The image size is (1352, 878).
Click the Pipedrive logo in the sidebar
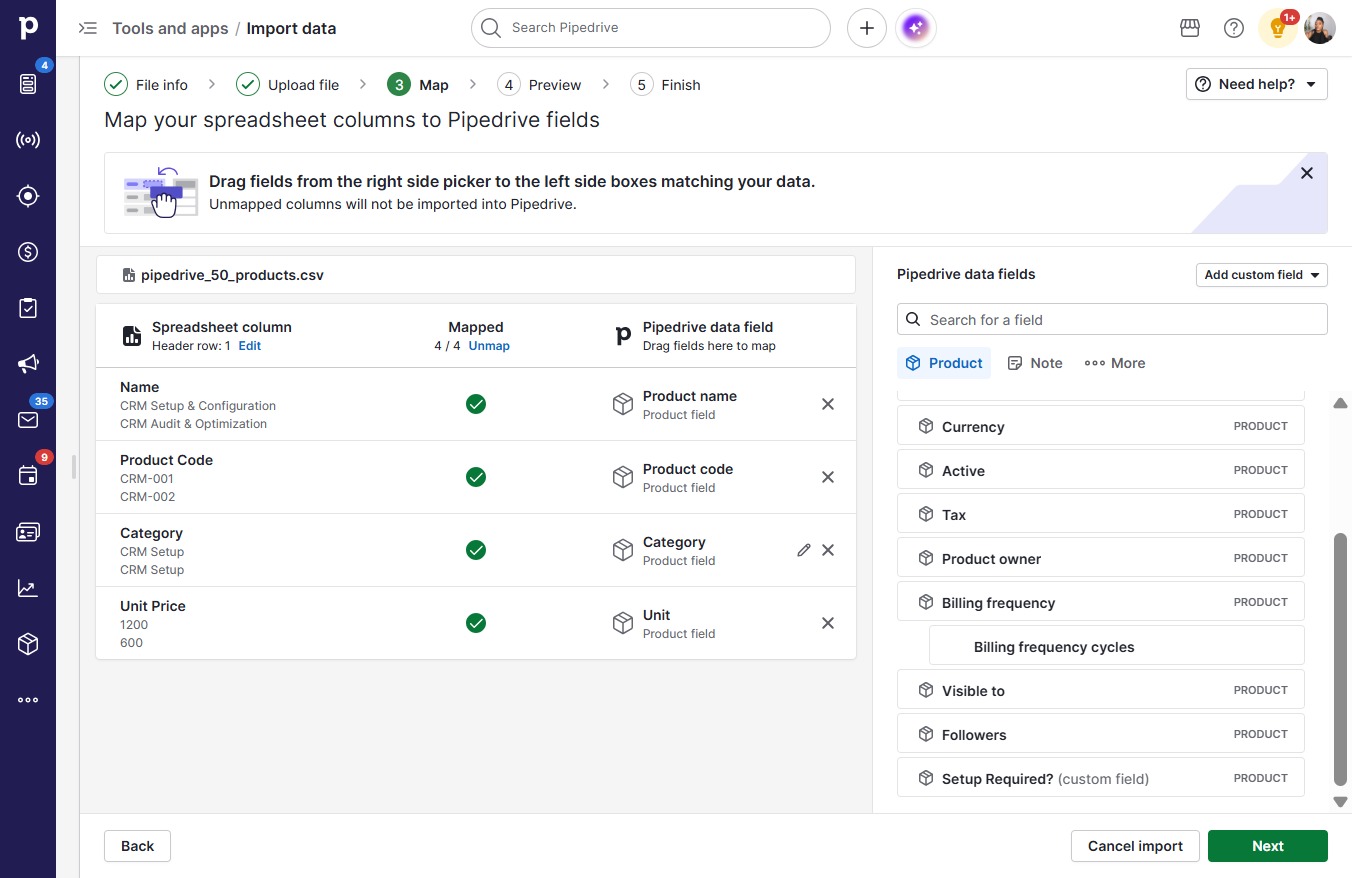(28, 27)
